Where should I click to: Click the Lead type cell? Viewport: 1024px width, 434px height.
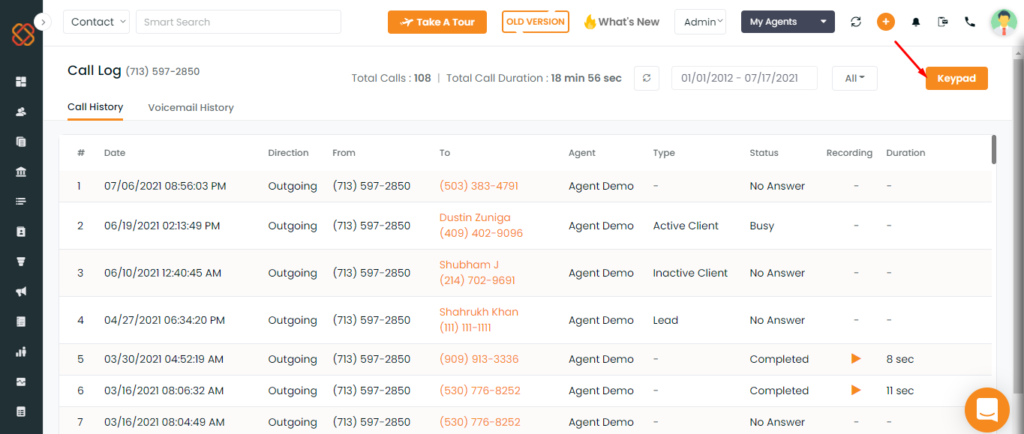pyautogui.click(x=665, y=320)
